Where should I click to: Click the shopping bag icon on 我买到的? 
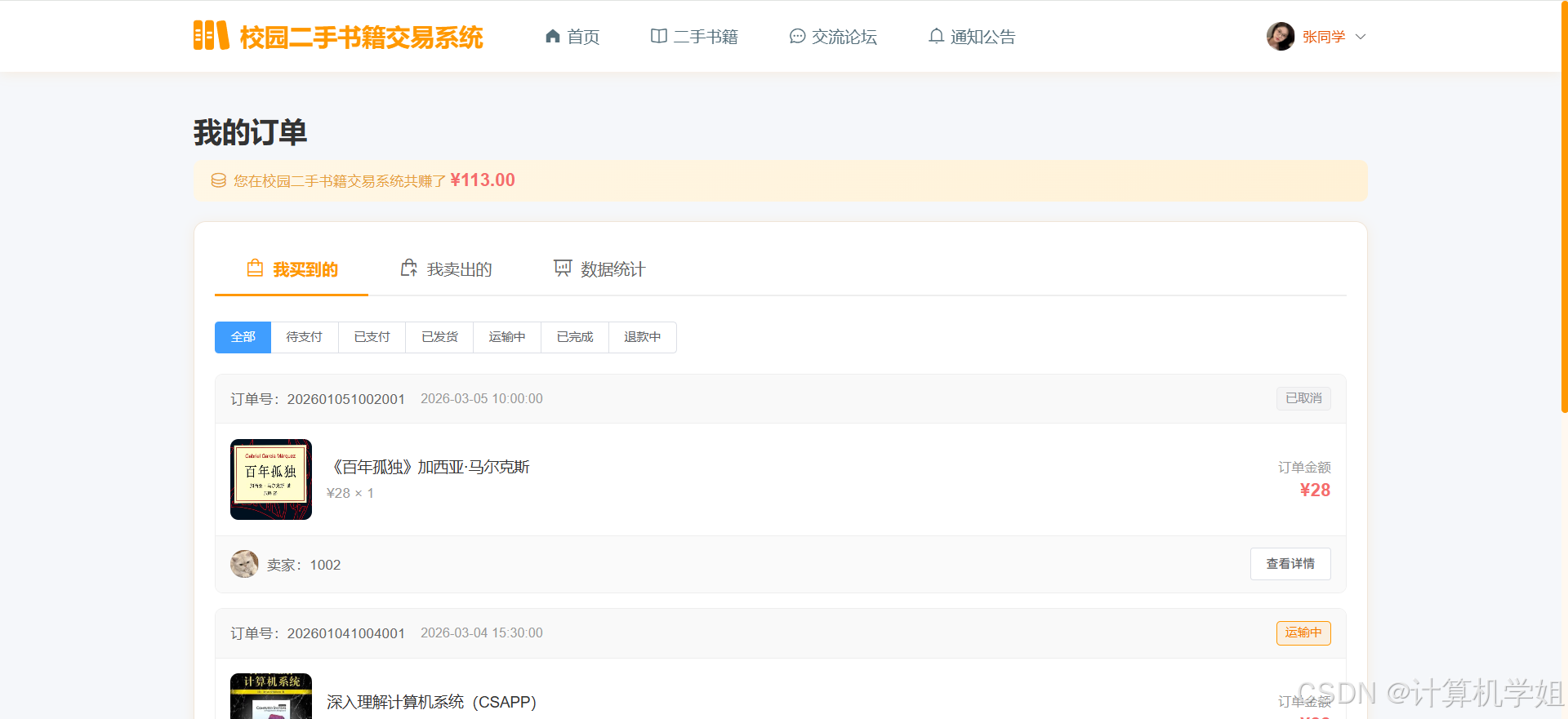click(255, 268)
